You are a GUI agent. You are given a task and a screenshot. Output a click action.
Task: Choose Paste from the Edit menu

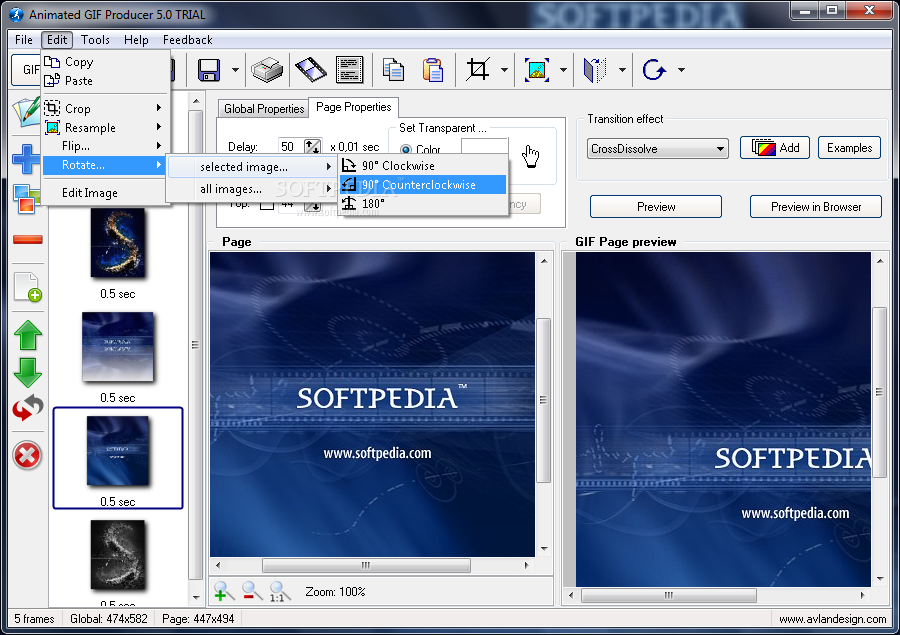[x=106, y=81]
